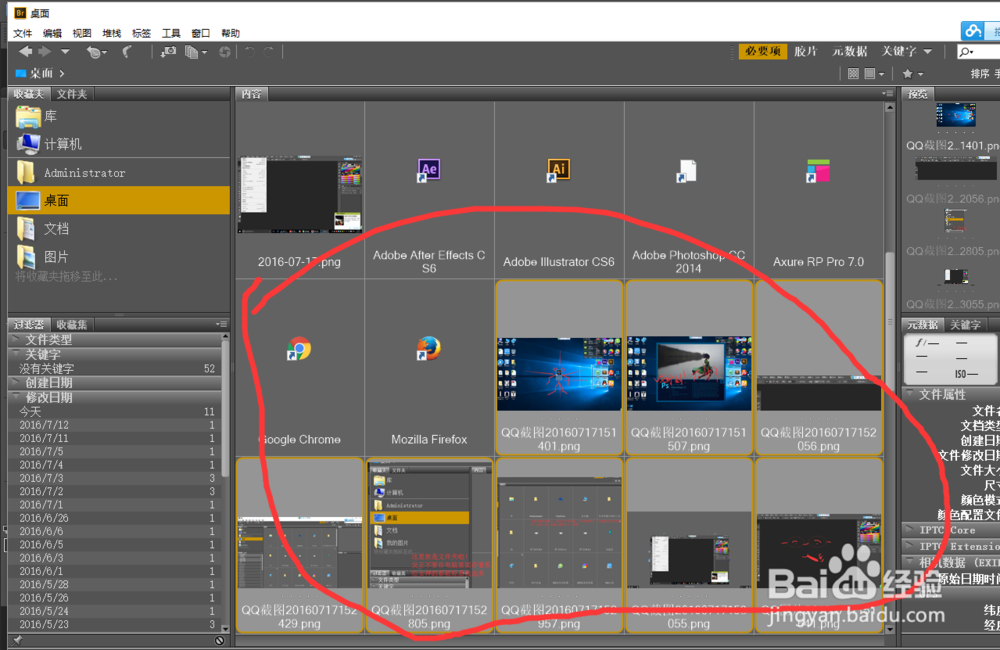Open the 帮助 menu

230,33
